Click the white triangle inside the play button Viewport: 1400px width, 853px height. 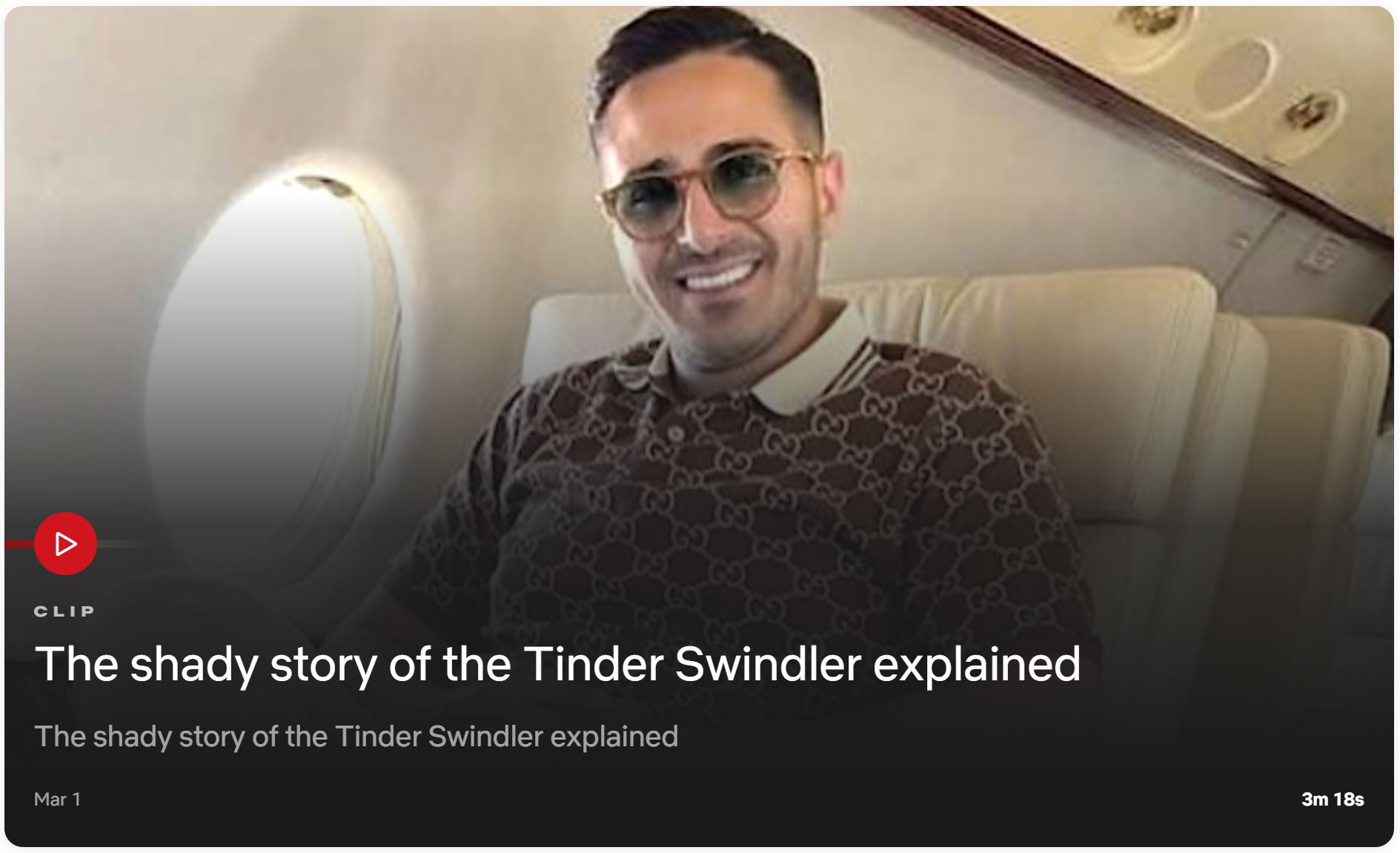[66, 544]
